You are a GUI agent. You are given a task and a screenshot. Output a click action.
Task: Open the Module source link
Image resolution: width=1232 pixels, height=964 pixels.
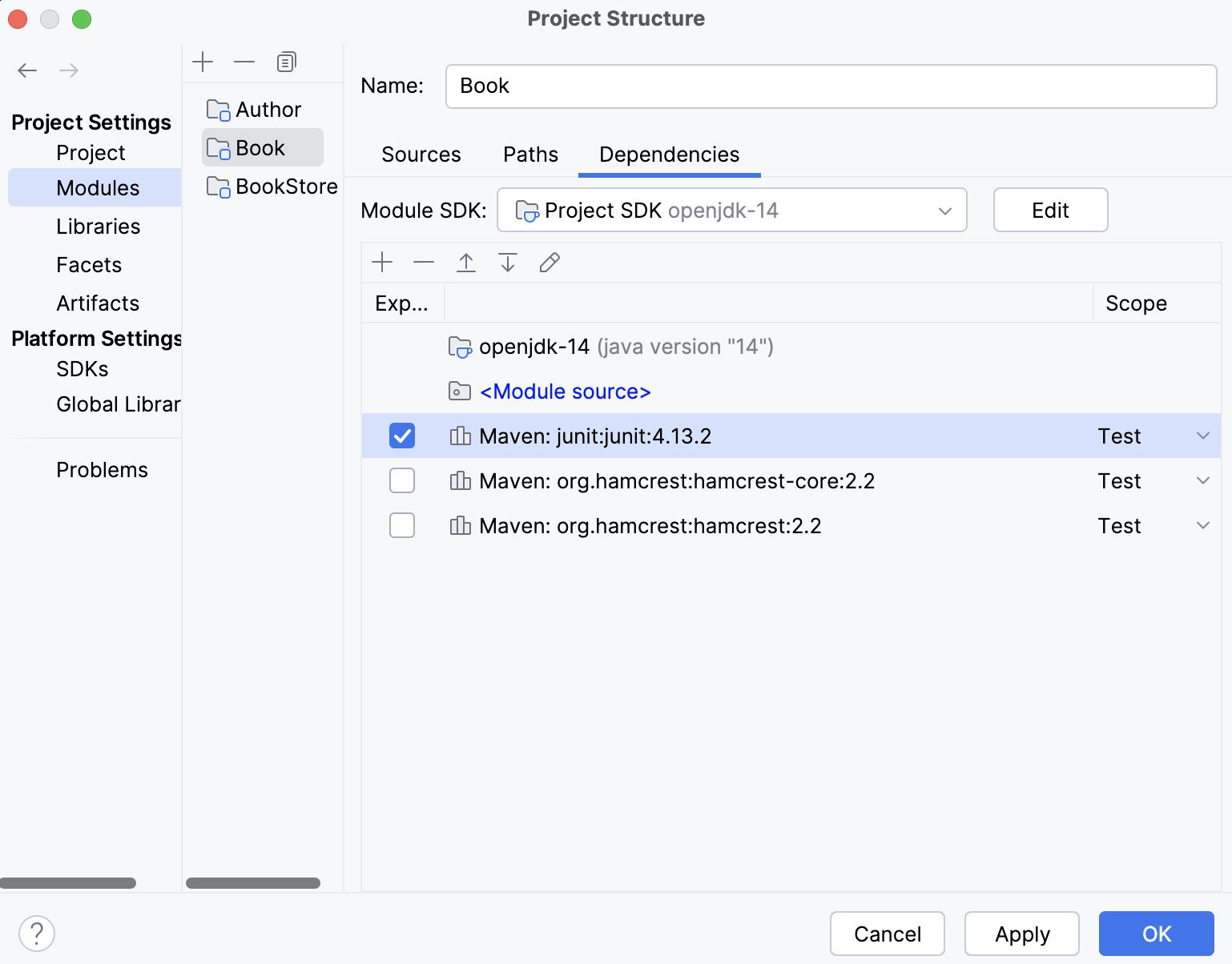(564, 391)
